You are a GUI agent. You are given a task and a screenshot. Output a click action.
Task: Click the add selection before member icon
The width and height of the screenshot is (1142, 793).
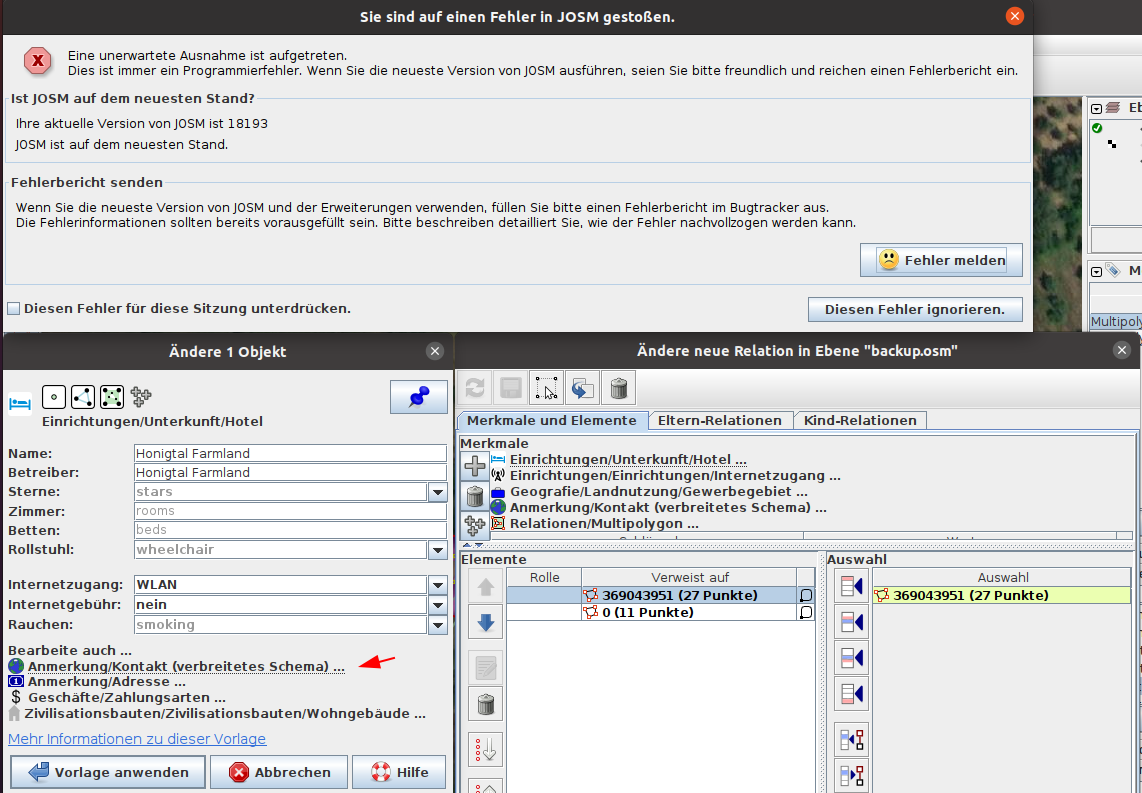click(851, 621)
